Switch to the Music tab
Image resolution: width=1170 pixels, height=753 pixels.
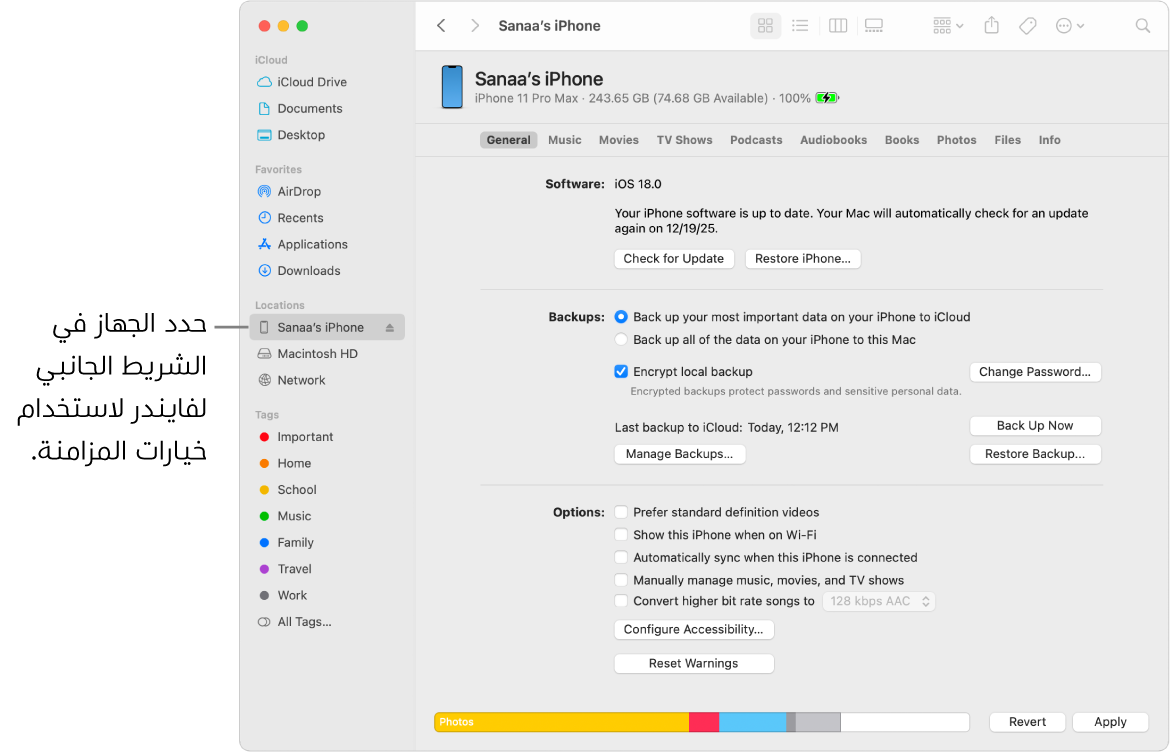point(564,140)
